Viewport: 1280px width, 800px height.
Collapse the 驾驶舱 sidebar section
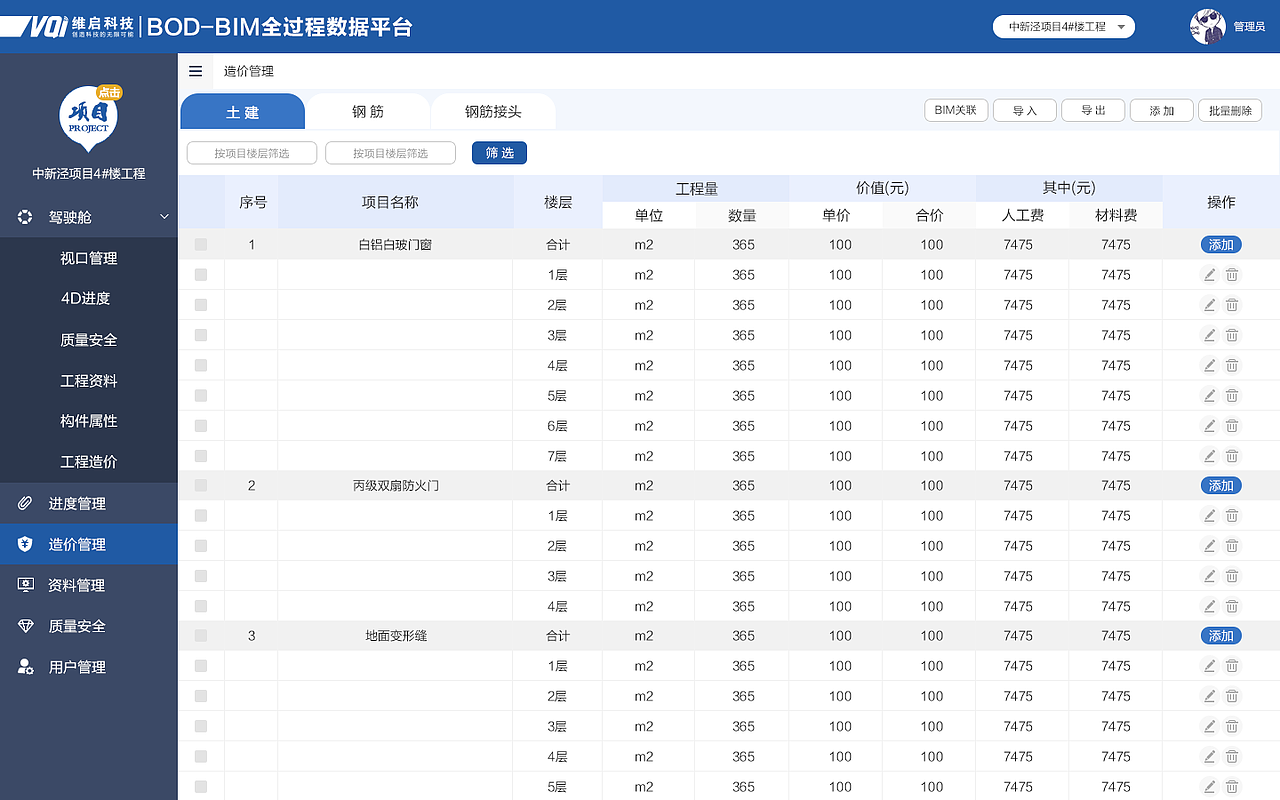[x=162, y=216]
